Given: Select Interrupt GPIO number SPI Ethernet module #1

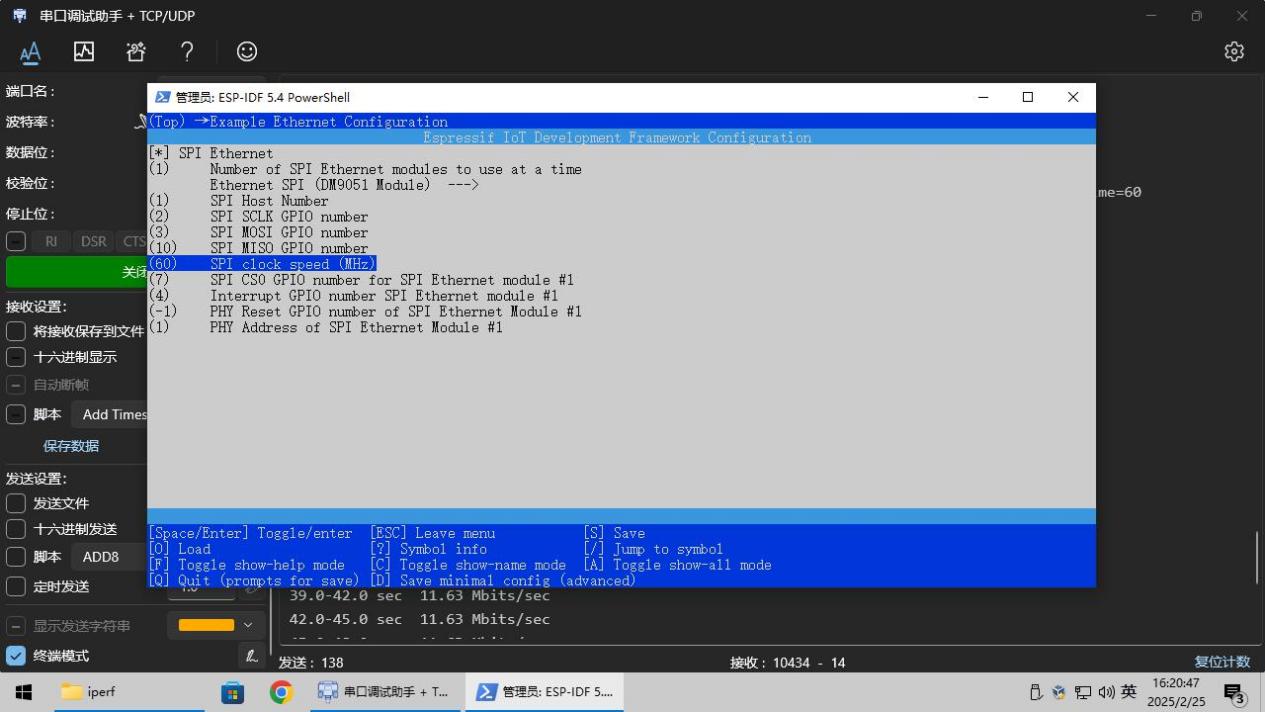Looking at the screenshot, I should coord(353,296).
